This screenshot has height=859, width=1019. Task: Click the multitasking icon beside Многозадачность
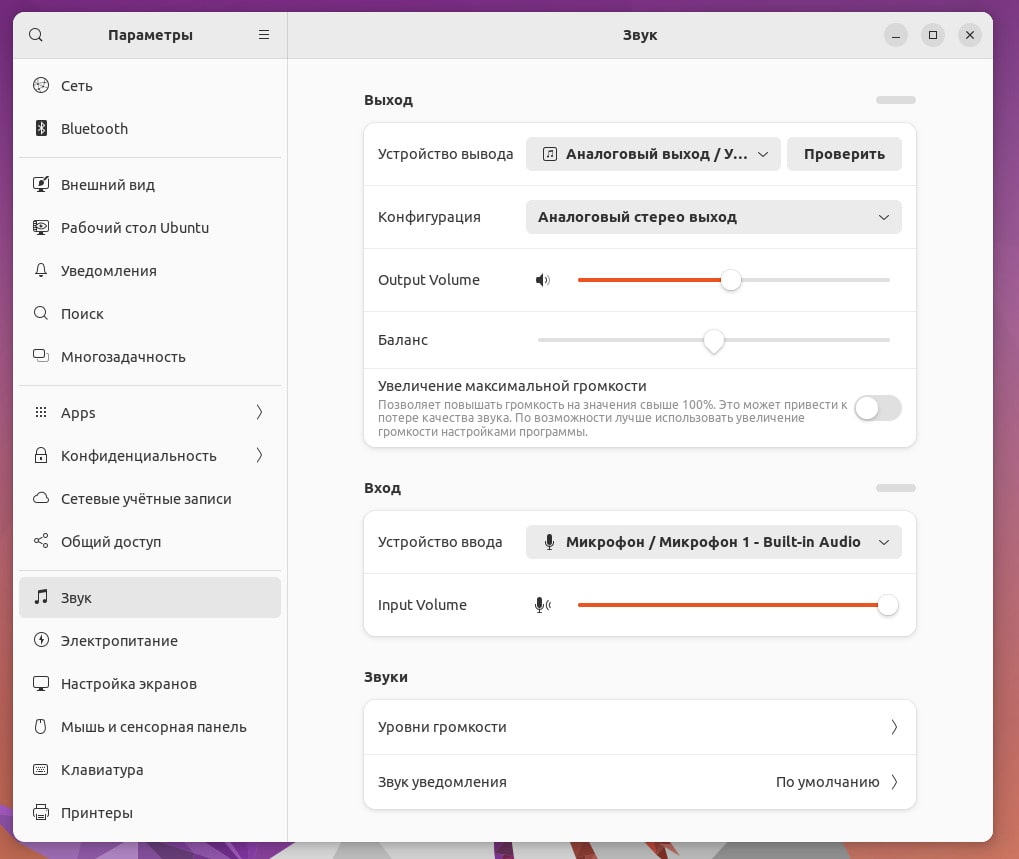click(41, 356)
